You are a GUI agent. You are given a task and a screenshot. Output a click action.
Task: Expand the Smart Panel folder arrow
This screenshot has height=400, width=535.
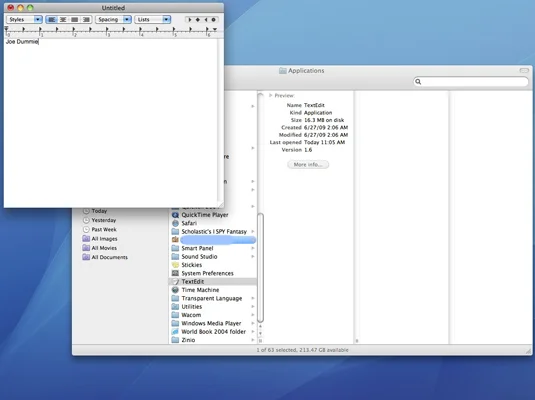253,248
